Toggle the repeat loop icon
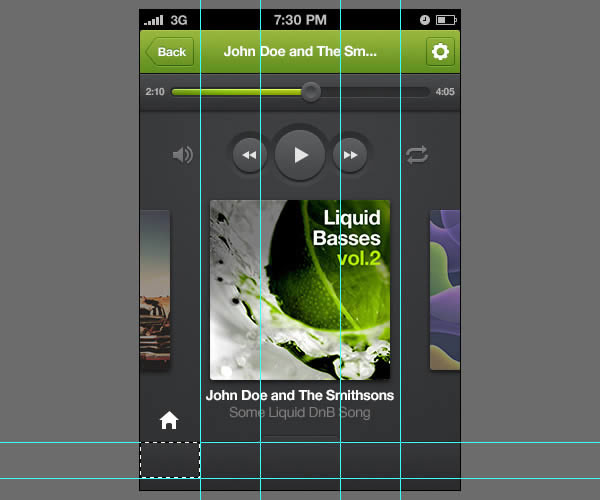 pyautogui.click(x=417, y=155)
